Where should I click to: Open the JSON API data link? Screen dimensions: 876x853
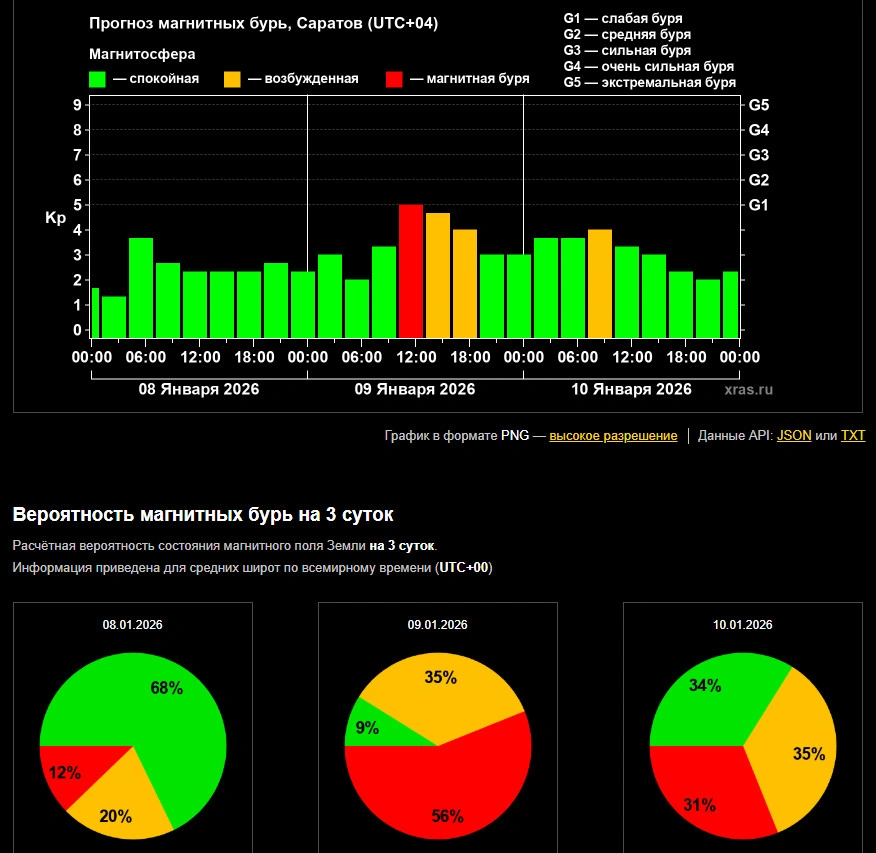(794, 436)
